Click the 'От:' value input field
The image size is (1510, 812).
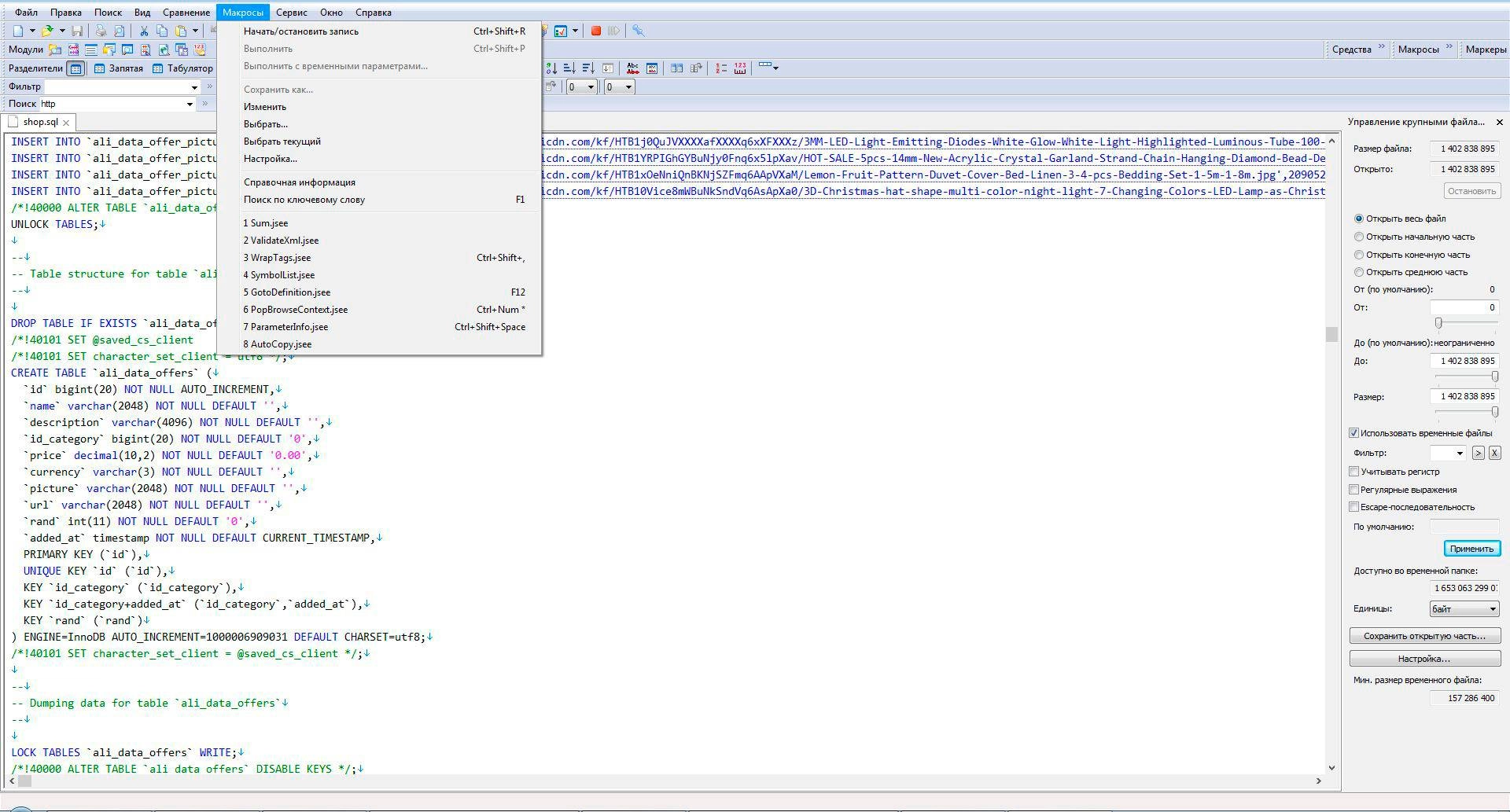pos(1464,308)
